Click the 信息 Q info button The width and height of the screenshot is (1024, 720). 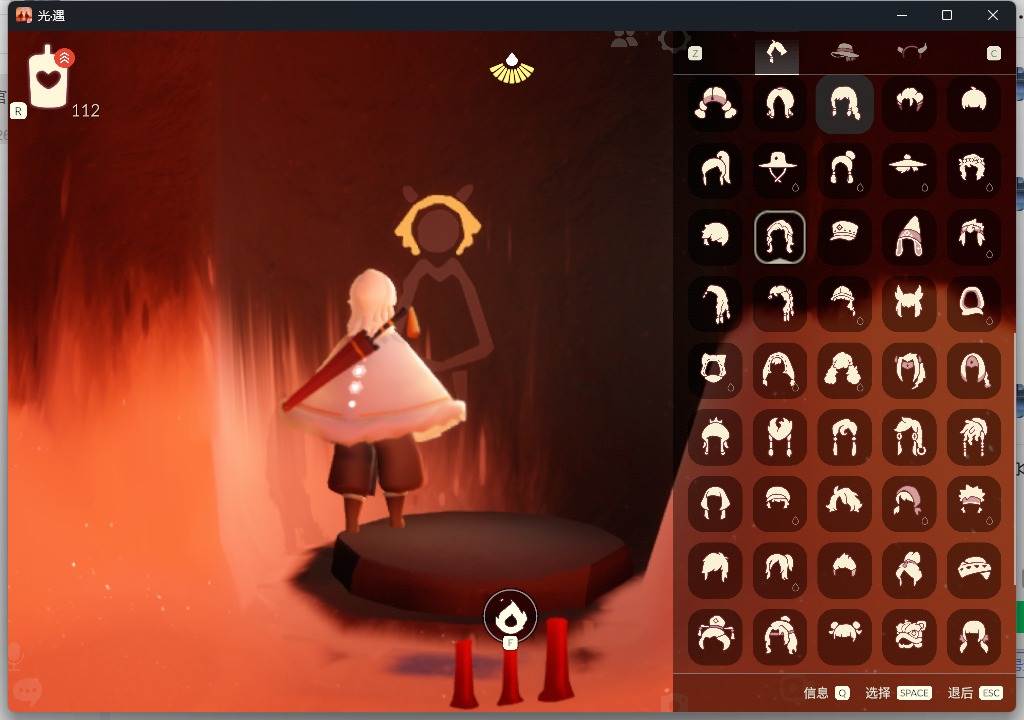[x=826, y=693]
